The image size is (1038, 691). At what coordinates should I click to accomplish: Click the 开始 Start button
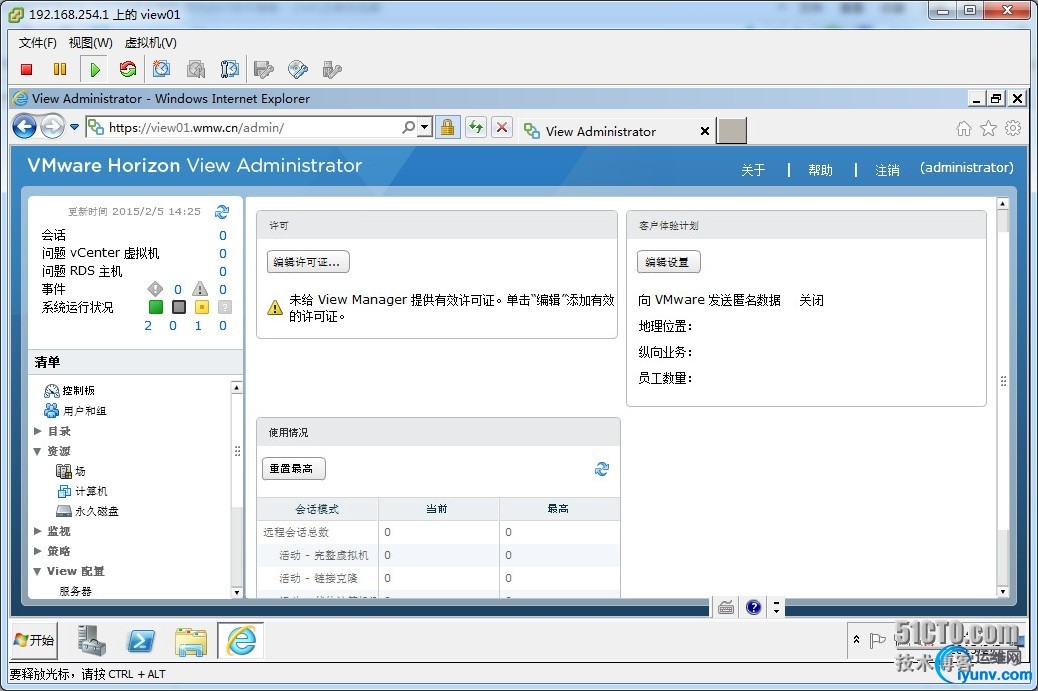(x=34, y=640)
